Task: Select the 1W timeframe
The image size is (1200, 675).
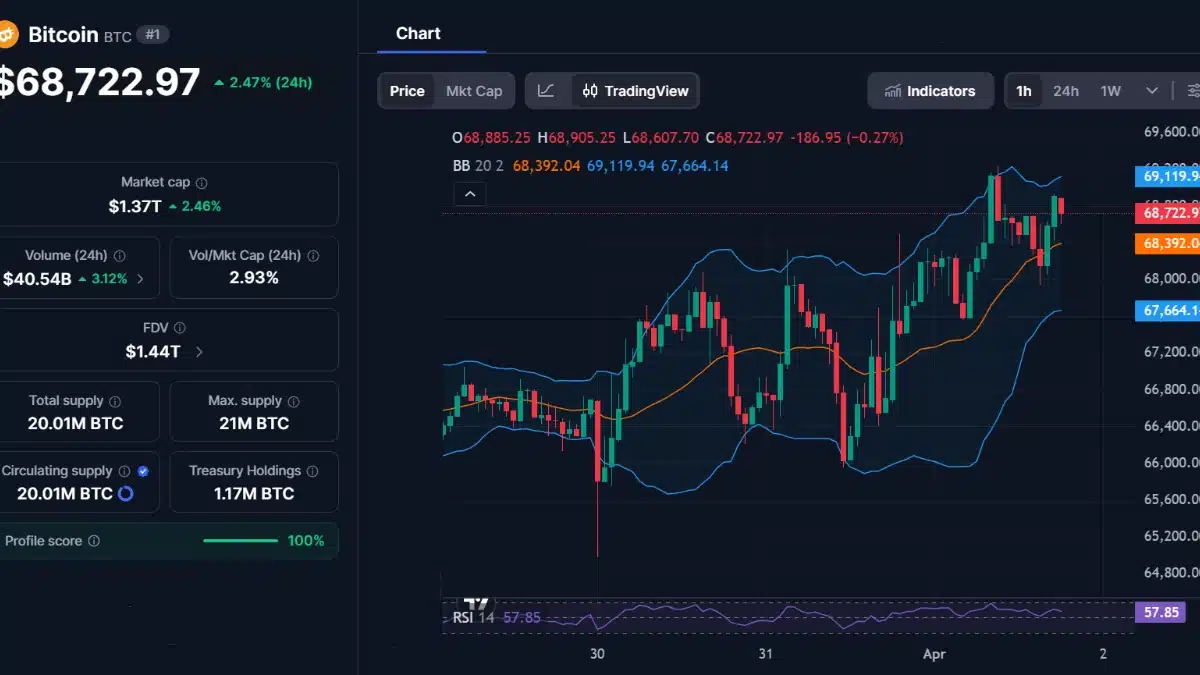Action: [1110, 90]
